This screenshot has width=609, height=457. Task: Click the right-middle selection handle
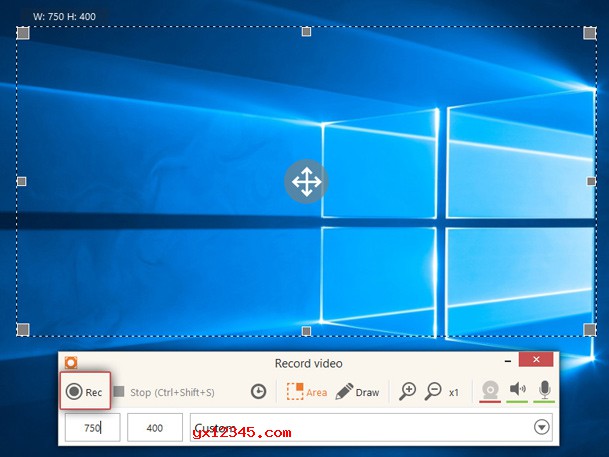pos(591,181)
